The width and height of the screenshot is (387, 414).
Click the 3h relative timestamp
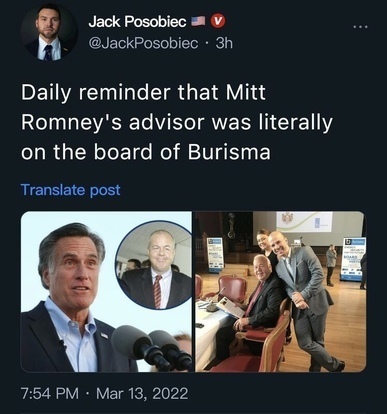tap(224, 43)
